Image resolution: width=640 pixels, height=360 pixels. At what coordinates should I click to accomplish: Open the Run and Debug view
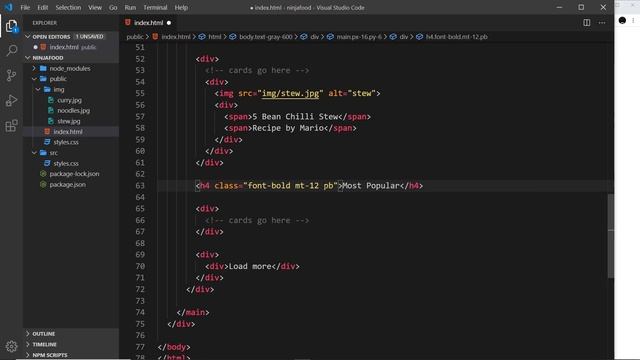point(11,100)
